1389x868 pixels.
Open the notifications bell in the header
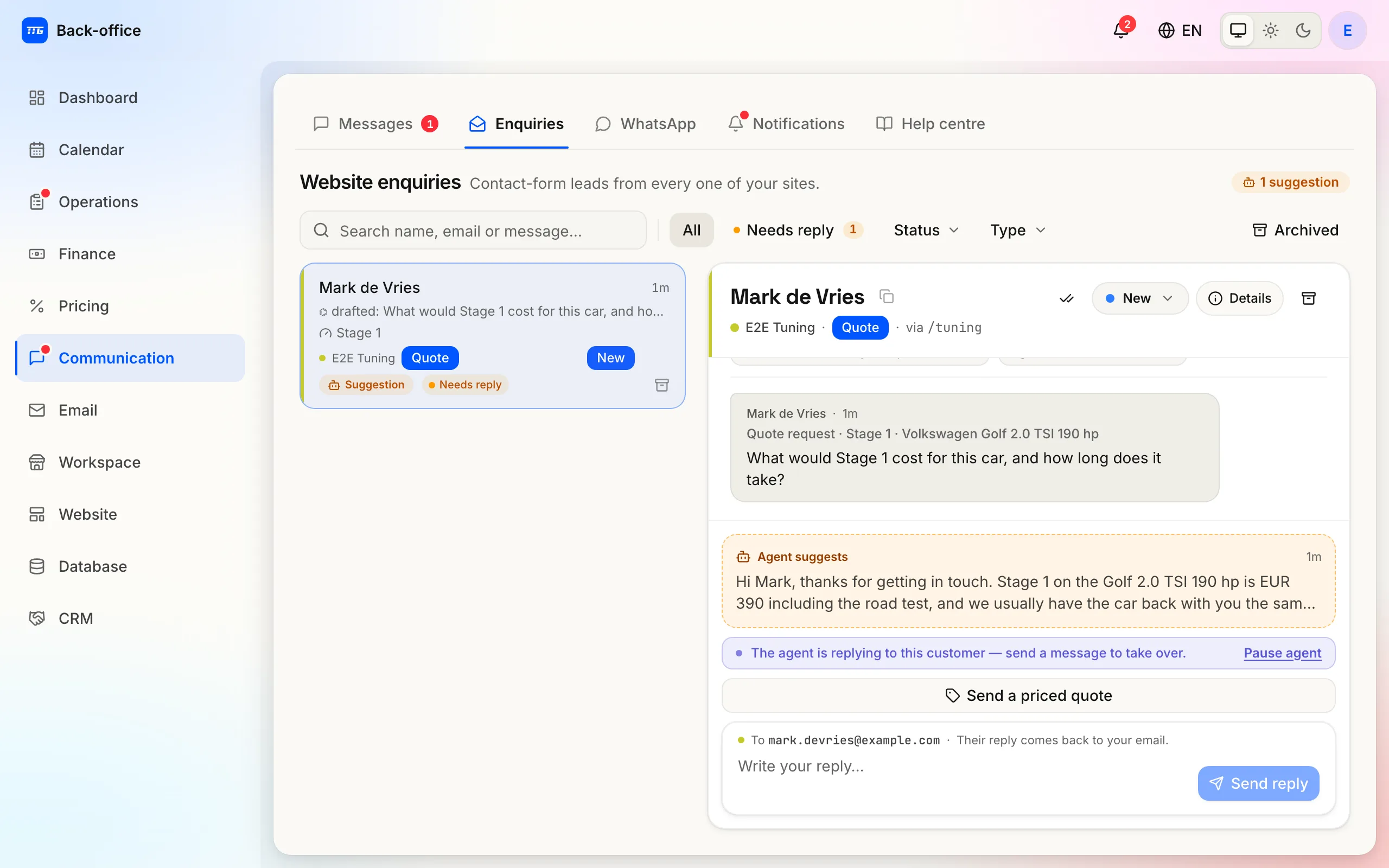1121,30
